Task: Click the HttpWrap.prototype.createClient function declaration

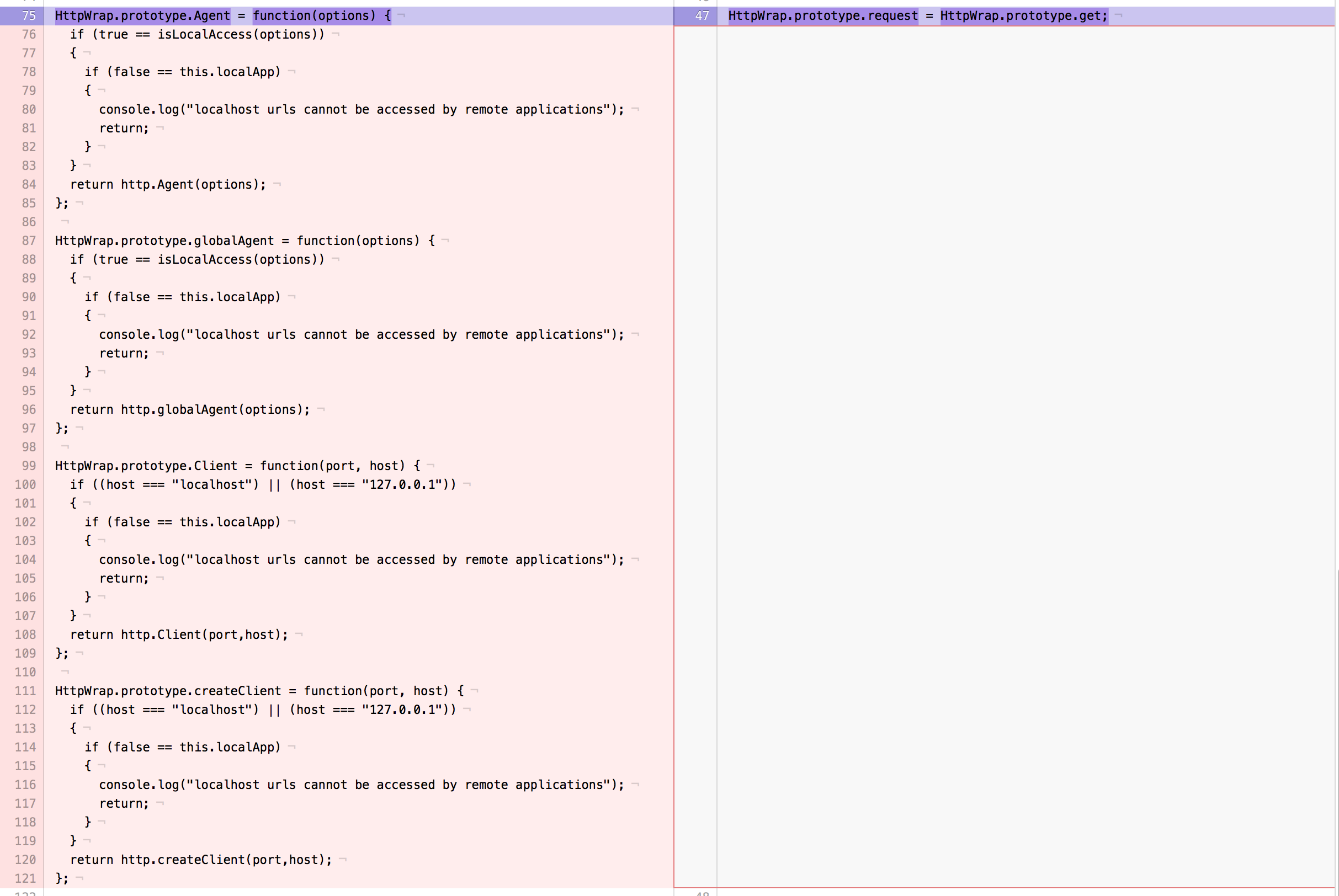Action: pyautogui.click(x=259, y=691)
